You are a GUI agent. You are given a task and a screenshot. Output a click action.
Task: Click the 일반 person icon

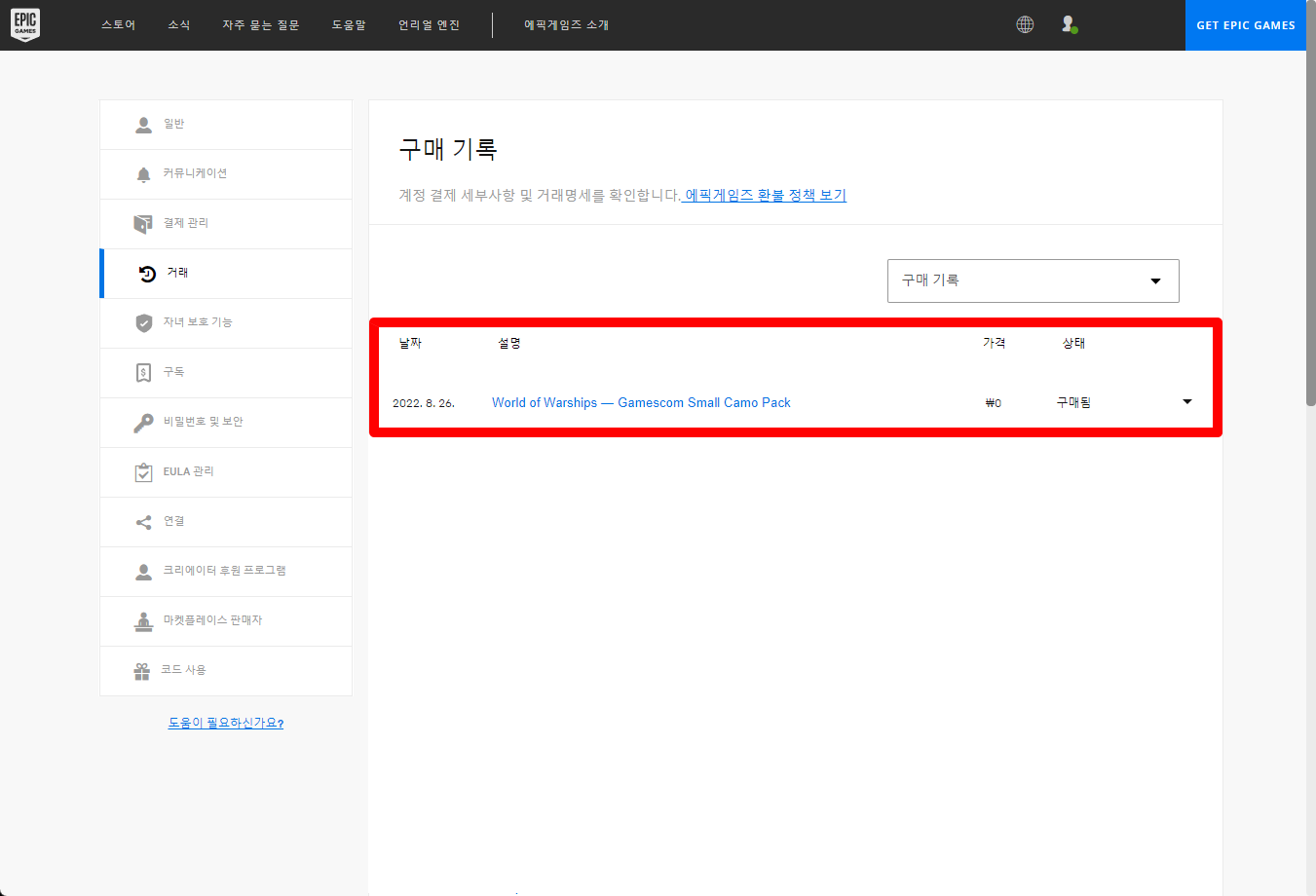pos(143,125)
